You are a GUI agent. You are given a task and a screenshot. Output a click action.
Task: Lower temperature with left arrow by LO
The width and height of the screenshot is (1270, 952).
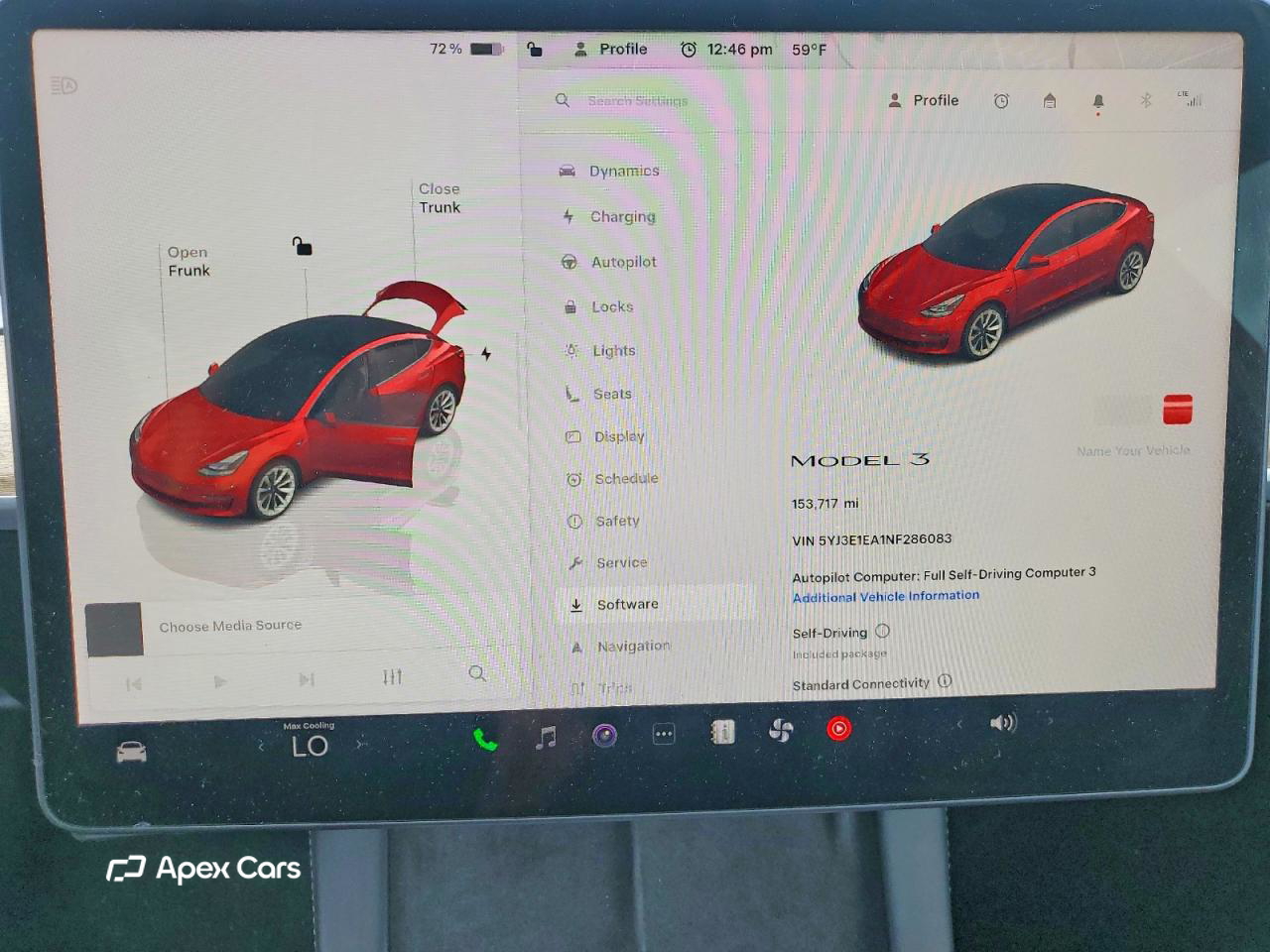261,746
